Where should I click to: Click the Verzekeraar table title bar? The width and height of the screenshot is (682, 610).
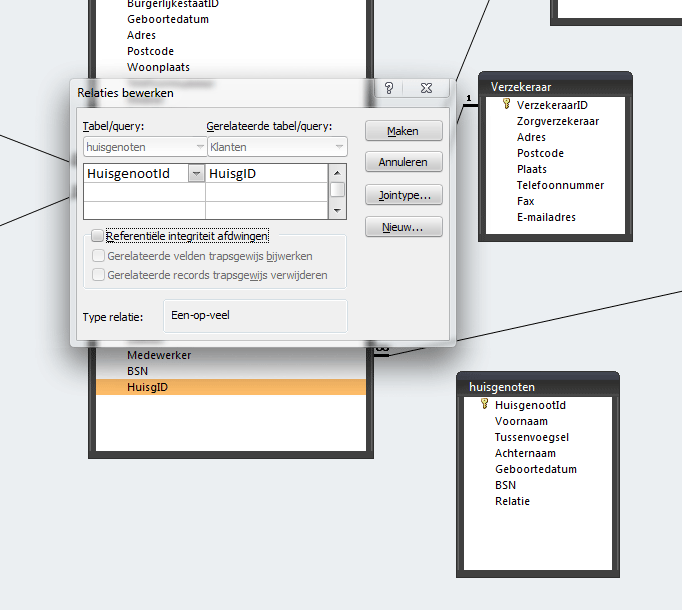coord(555,86)
